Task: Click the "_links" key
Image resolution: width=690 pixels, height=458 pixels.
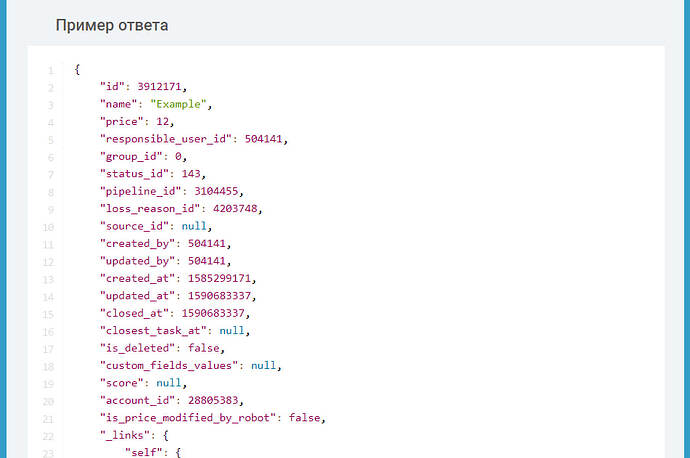Action: click(125, 435)
